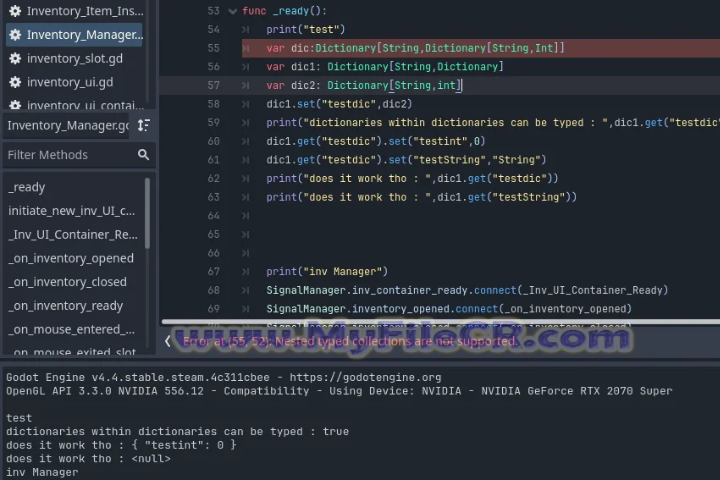Click the print("inv Manager") line
720x480 pixels.
click(x=327, y=271)
